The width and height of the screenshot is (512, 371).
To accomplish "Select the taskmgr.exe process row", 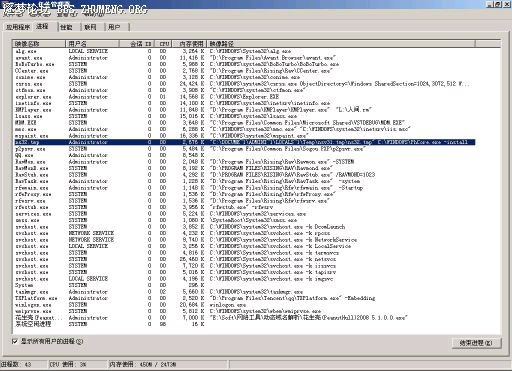I will point(244,292).
